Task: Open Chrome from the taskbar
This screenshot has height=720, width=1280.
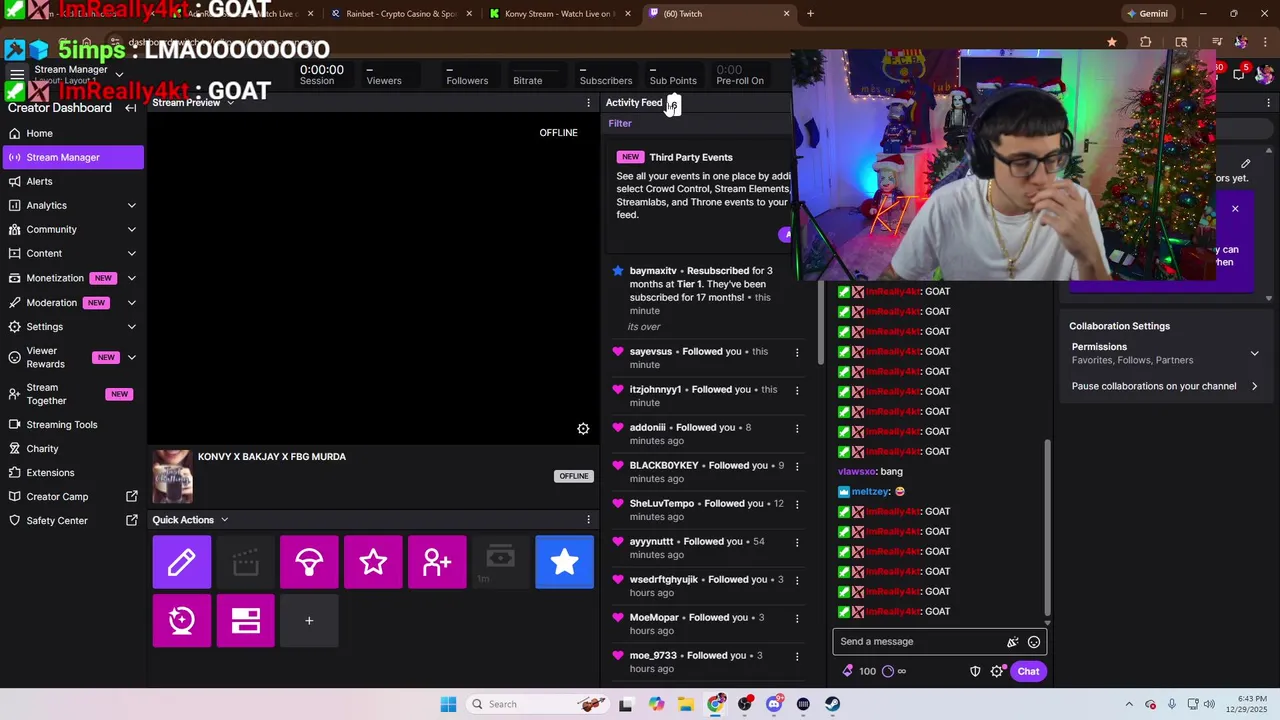Action: [715, 704]
